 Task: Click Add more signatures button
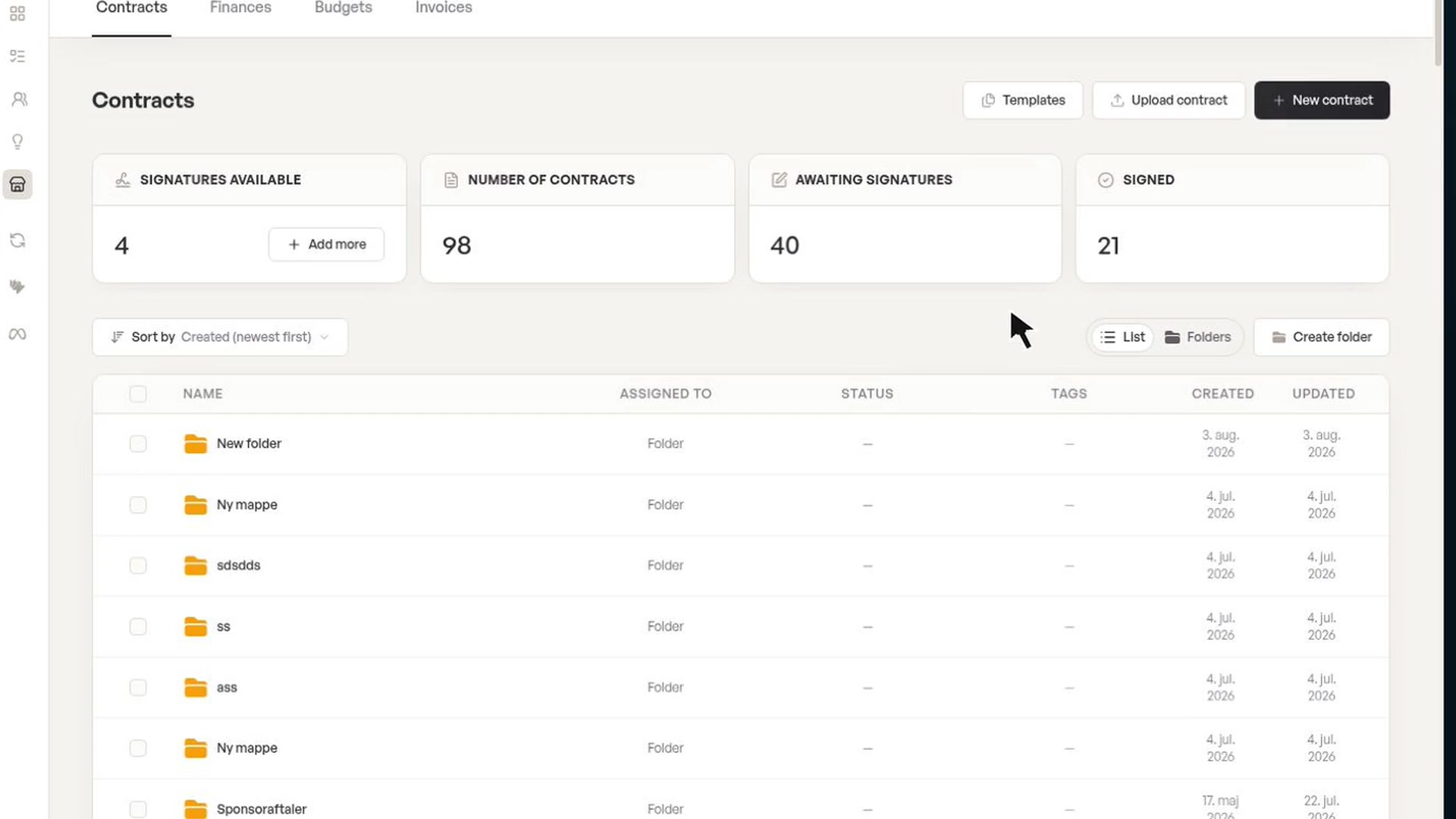click(326, 244)
